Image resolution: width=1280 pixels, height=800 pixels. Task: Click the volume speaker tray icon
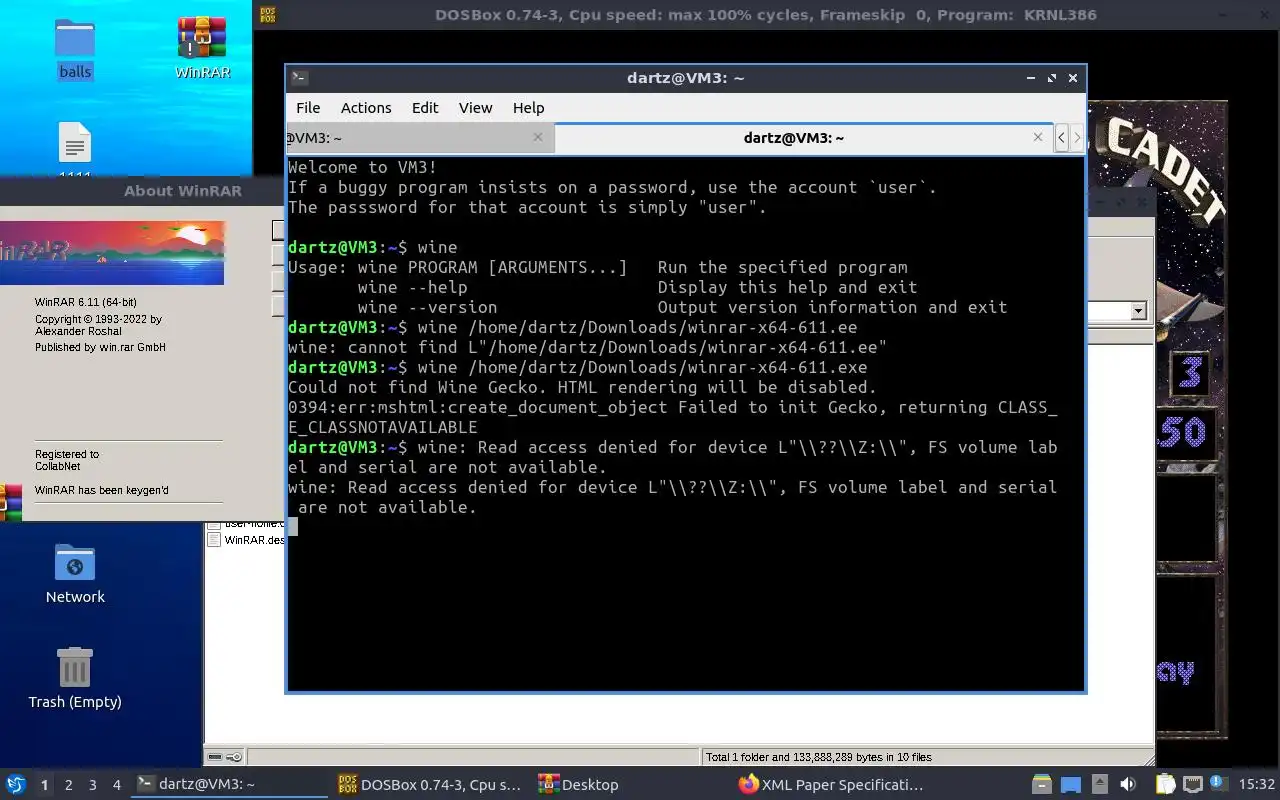1127,785
